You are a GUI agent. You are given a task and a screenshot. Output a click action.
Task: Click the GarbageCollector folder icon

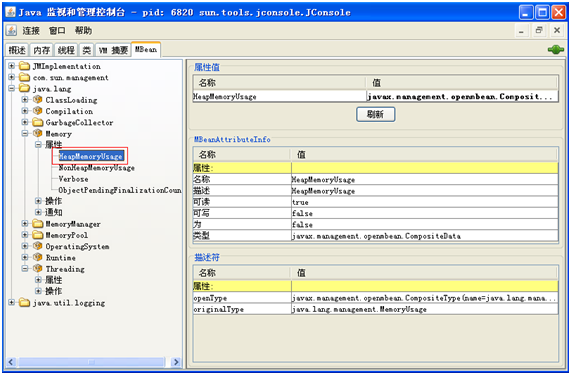tap(38, 122)
